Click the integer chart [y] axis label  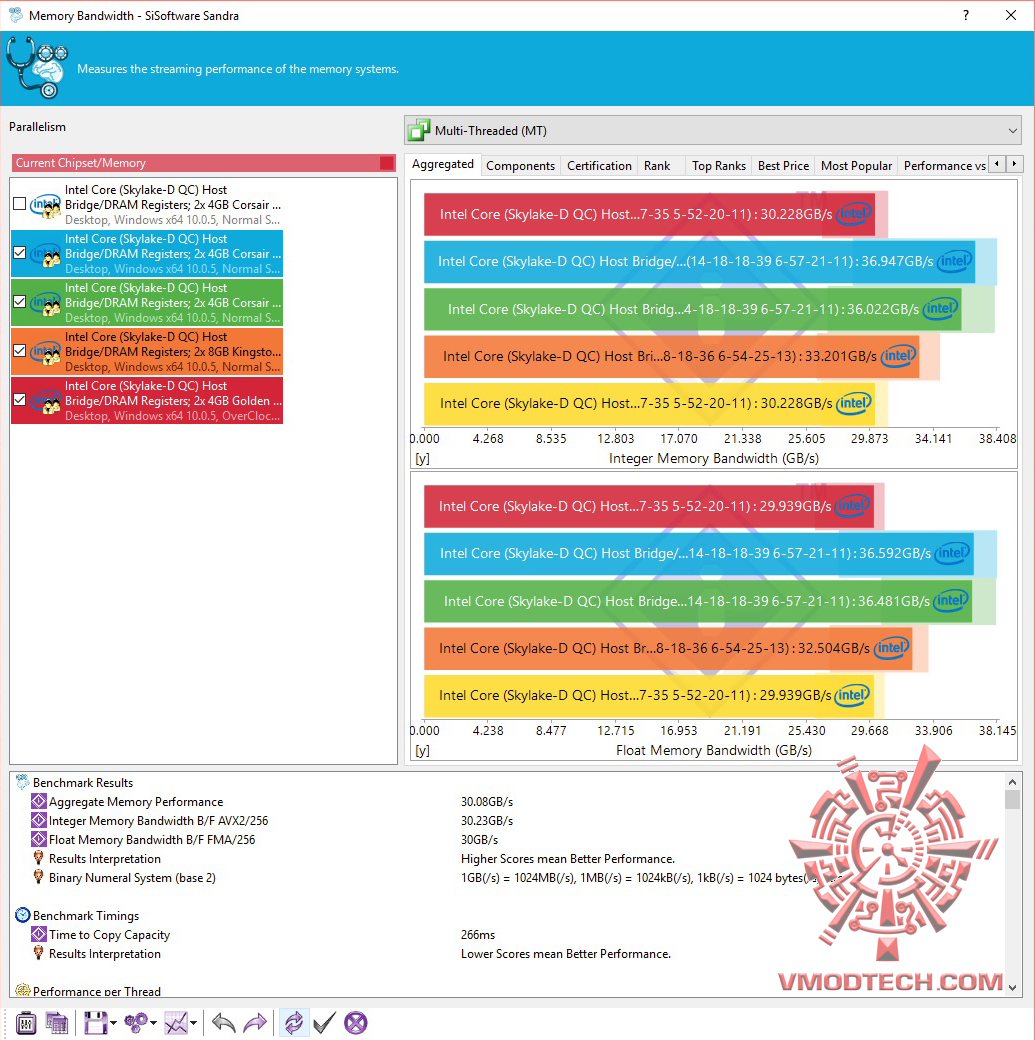(422, 458)
